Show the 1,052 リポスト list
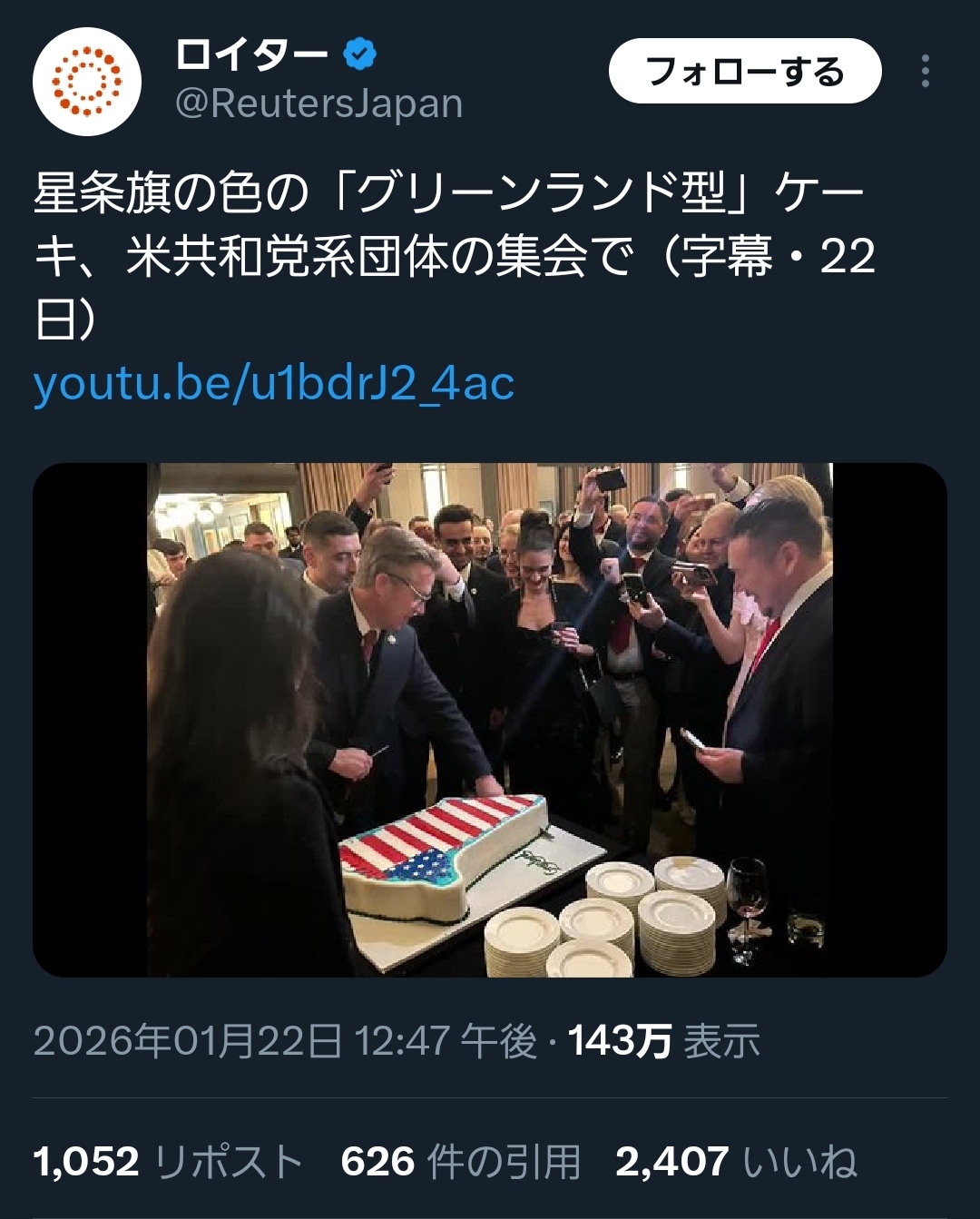 (x=168, y=1162)
